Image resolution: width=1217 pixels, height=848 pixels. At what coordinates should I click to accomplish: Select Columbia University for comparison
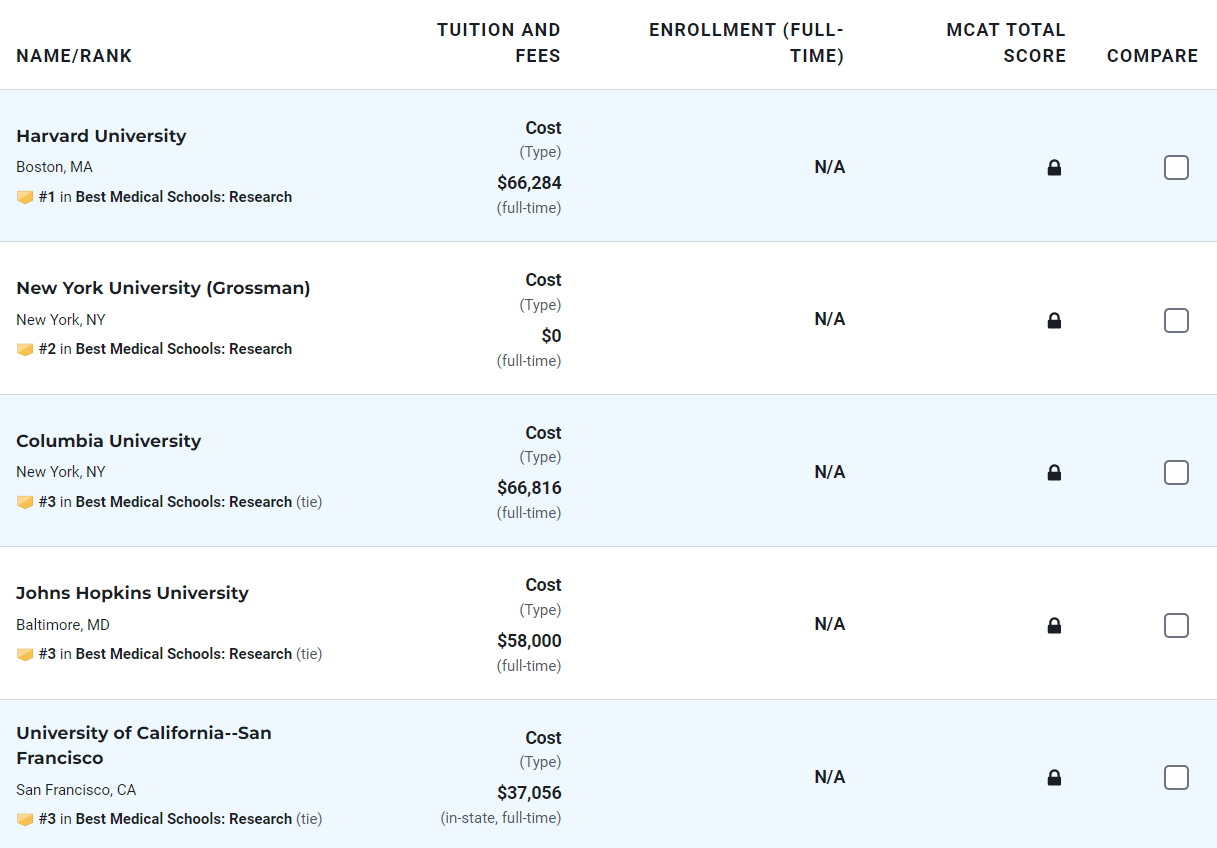coord(1176,473)
